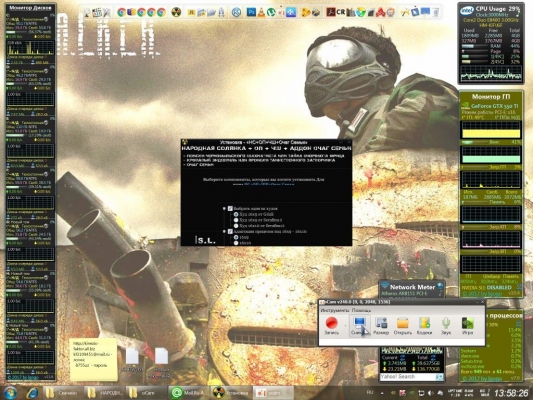The image size is (533, 400).
Task: Click the Yahoo! Search field in Network Meter
Action: click(x=407, y=377)
